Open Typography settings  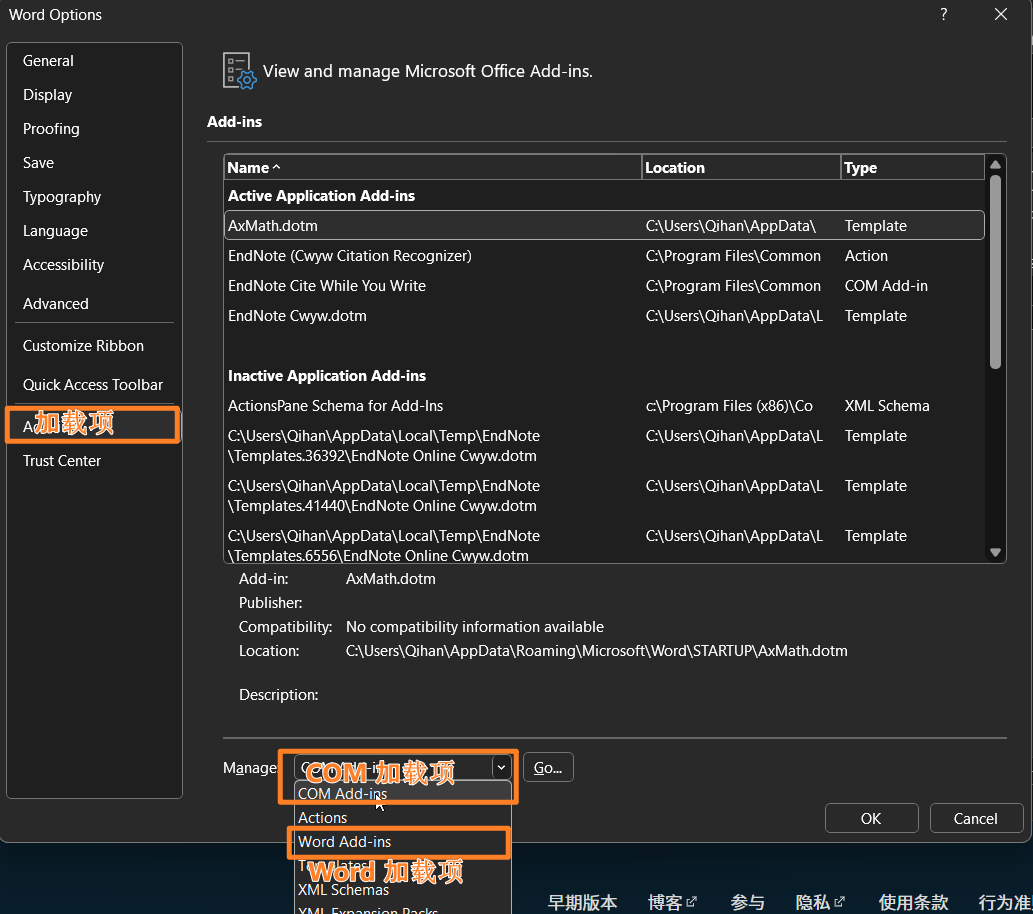94,197
